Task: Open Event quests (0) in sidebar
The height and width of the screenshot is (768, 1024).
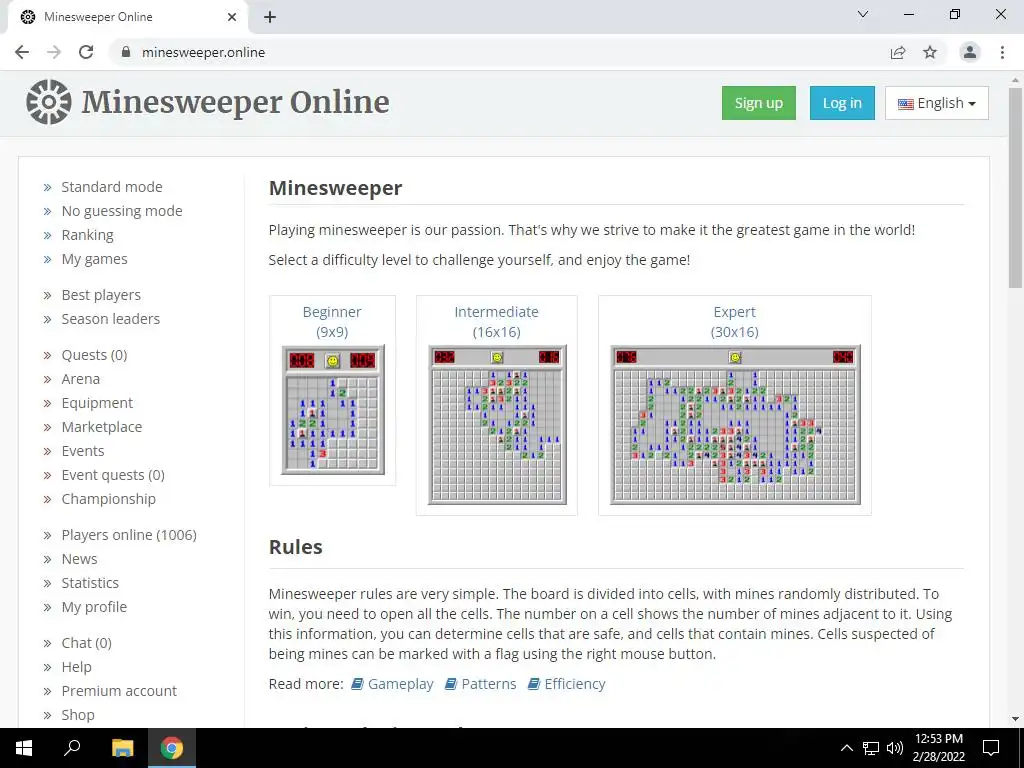Action: click(113, 475)
